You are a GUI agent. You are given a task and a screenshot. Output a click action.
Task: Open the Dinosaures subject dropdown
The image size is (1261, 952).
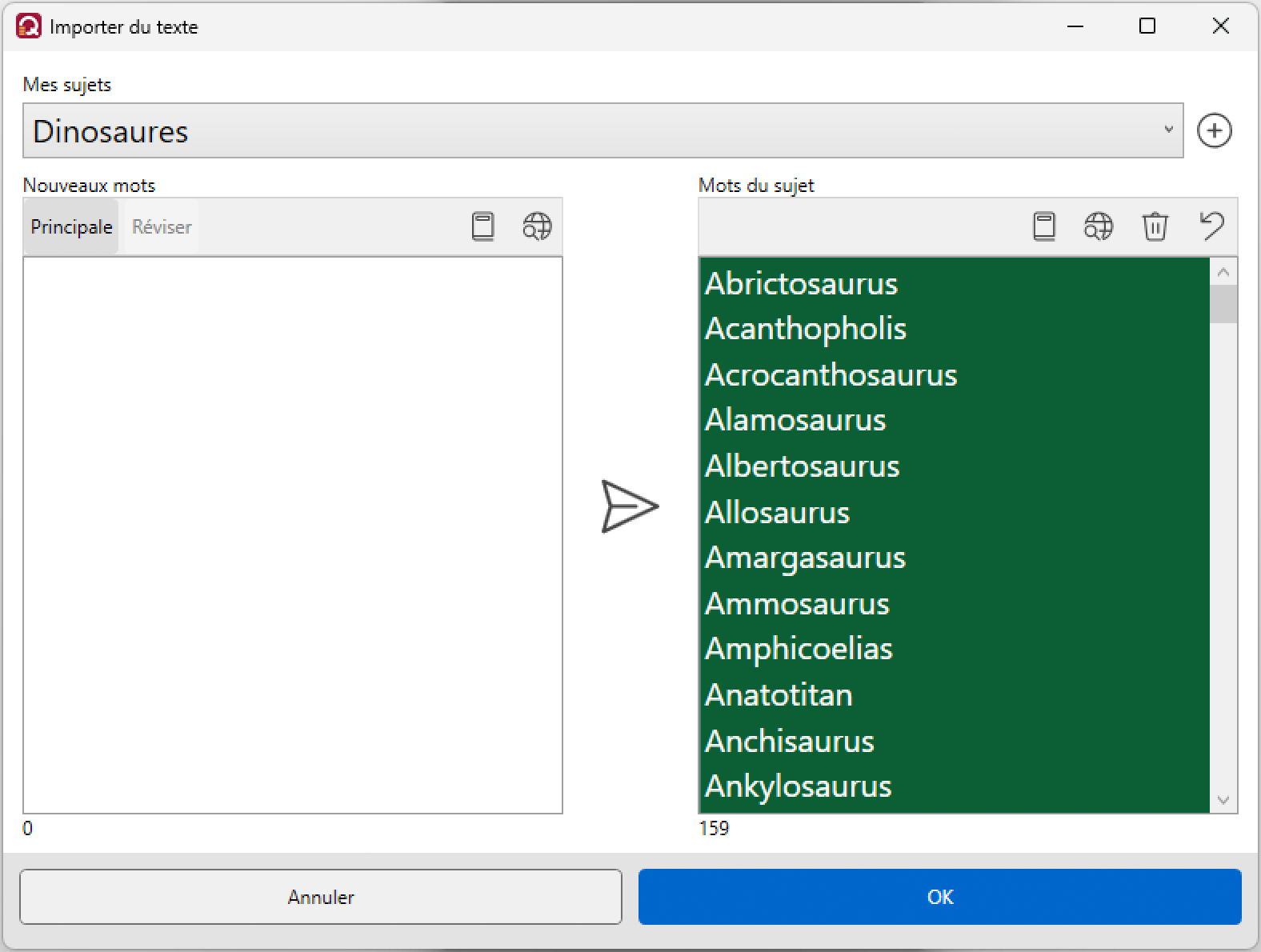pyautogui.click(x=602, y=130)
